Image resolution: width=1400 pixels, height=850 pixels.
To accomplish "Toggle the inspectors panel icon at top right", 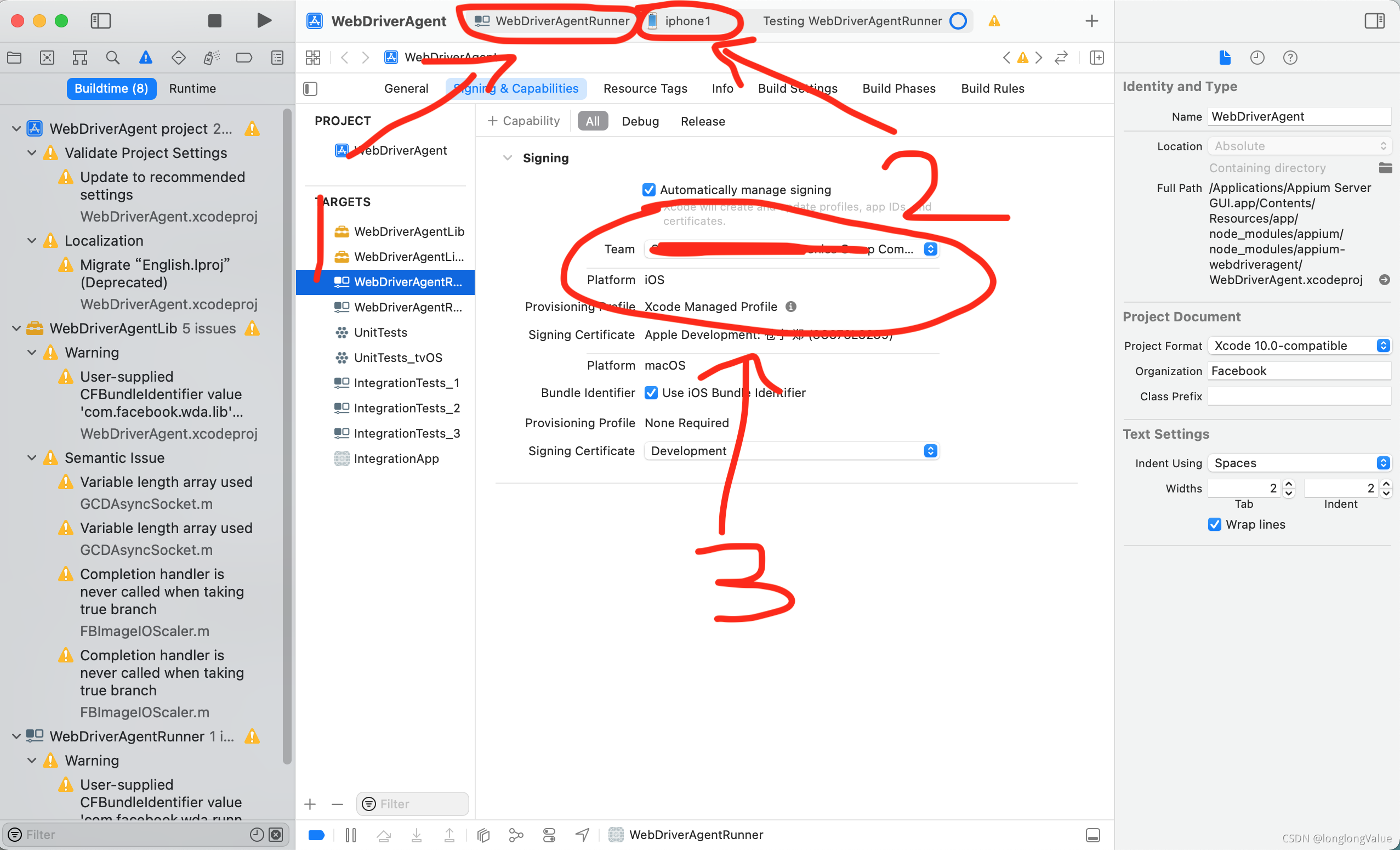I will pos(1374,21).
